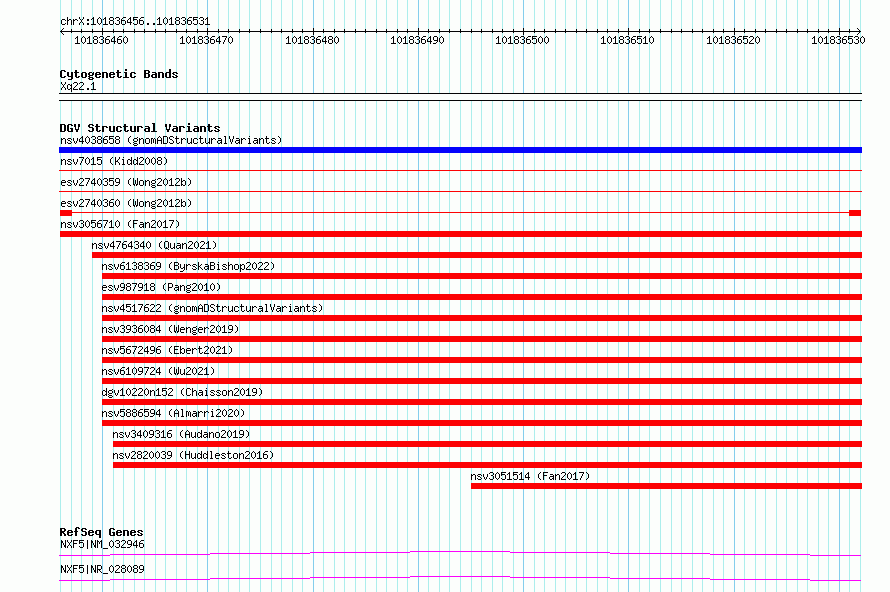Click nsv3409316 (Audano2019) label

pos(181,434)
